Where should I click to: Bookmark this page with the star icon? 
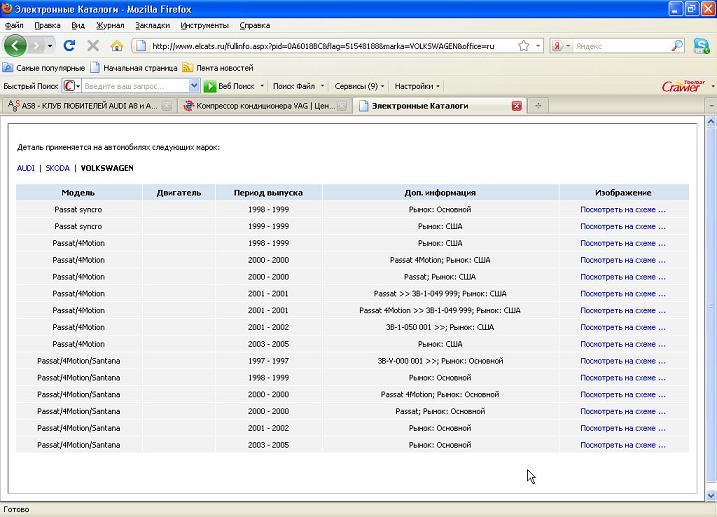pyautogui.click(x=524, y=46)
